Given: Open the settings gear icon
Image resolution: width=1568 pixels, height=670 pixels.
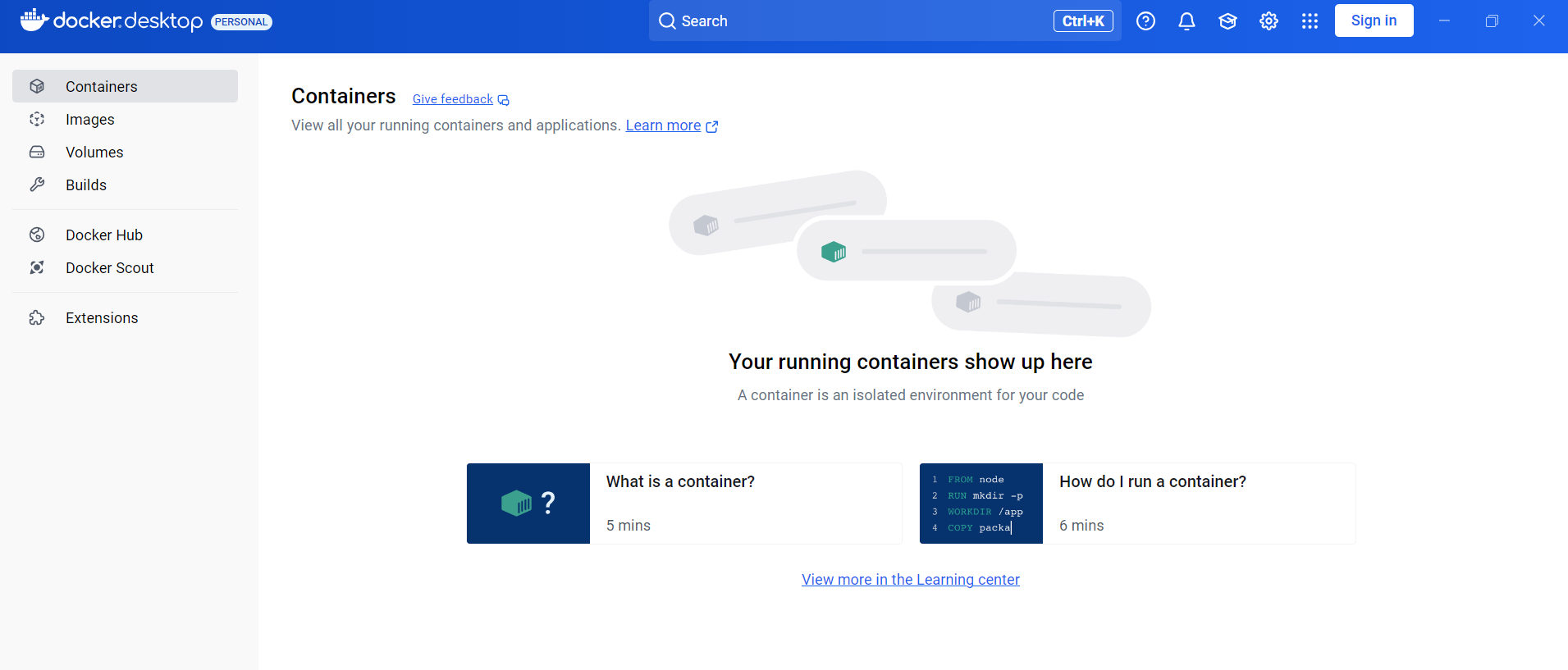Looking at the screenshot, I should click(x=1269, y=21).
